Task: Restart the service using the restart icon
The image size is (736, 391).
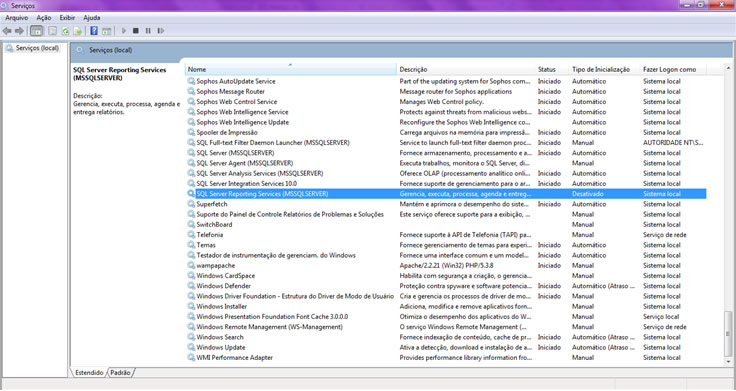Action: (x=161, y=31)
